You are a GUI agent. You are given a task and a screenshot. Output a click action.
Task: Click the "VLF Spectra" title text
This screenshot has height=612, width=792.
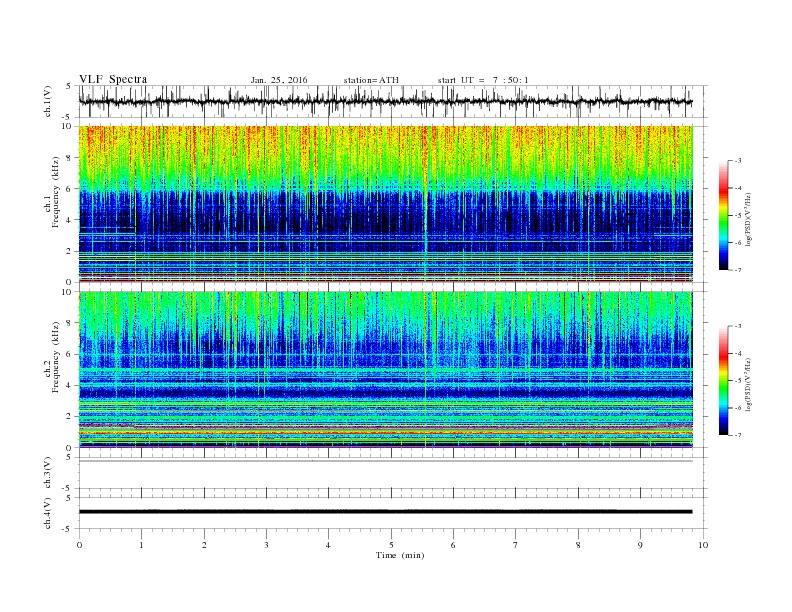click(113, 79)
